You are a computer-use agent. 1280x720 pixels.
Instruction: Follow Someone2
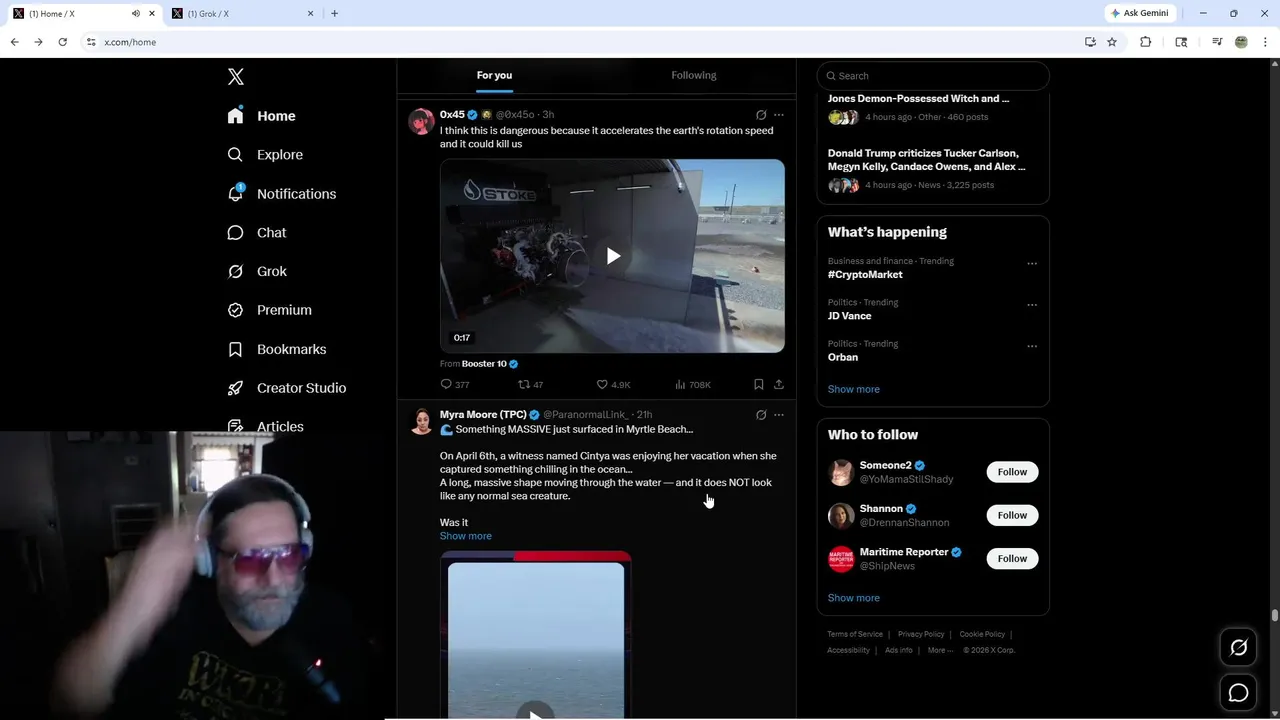coord(1012,472)
